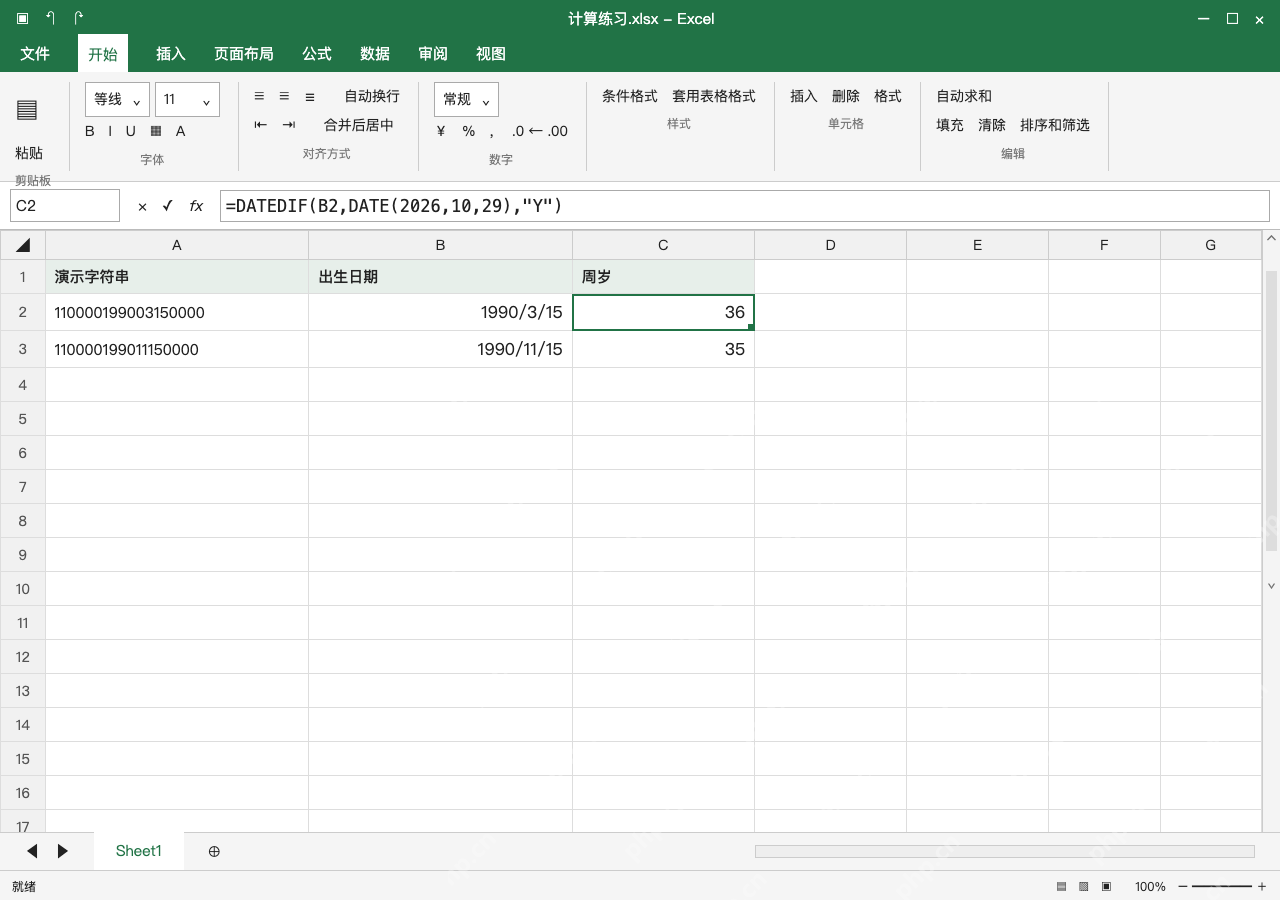Switch to page break preview view

point(1106,887)
